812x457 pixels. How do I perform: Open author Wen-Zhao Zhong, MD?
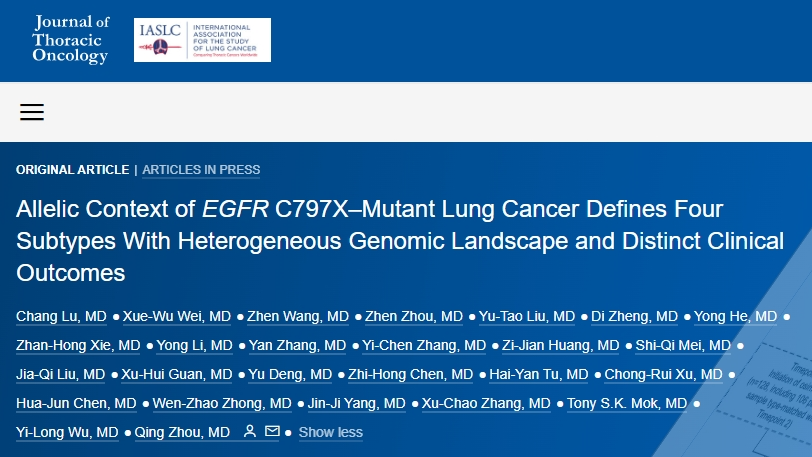[222, 403]
